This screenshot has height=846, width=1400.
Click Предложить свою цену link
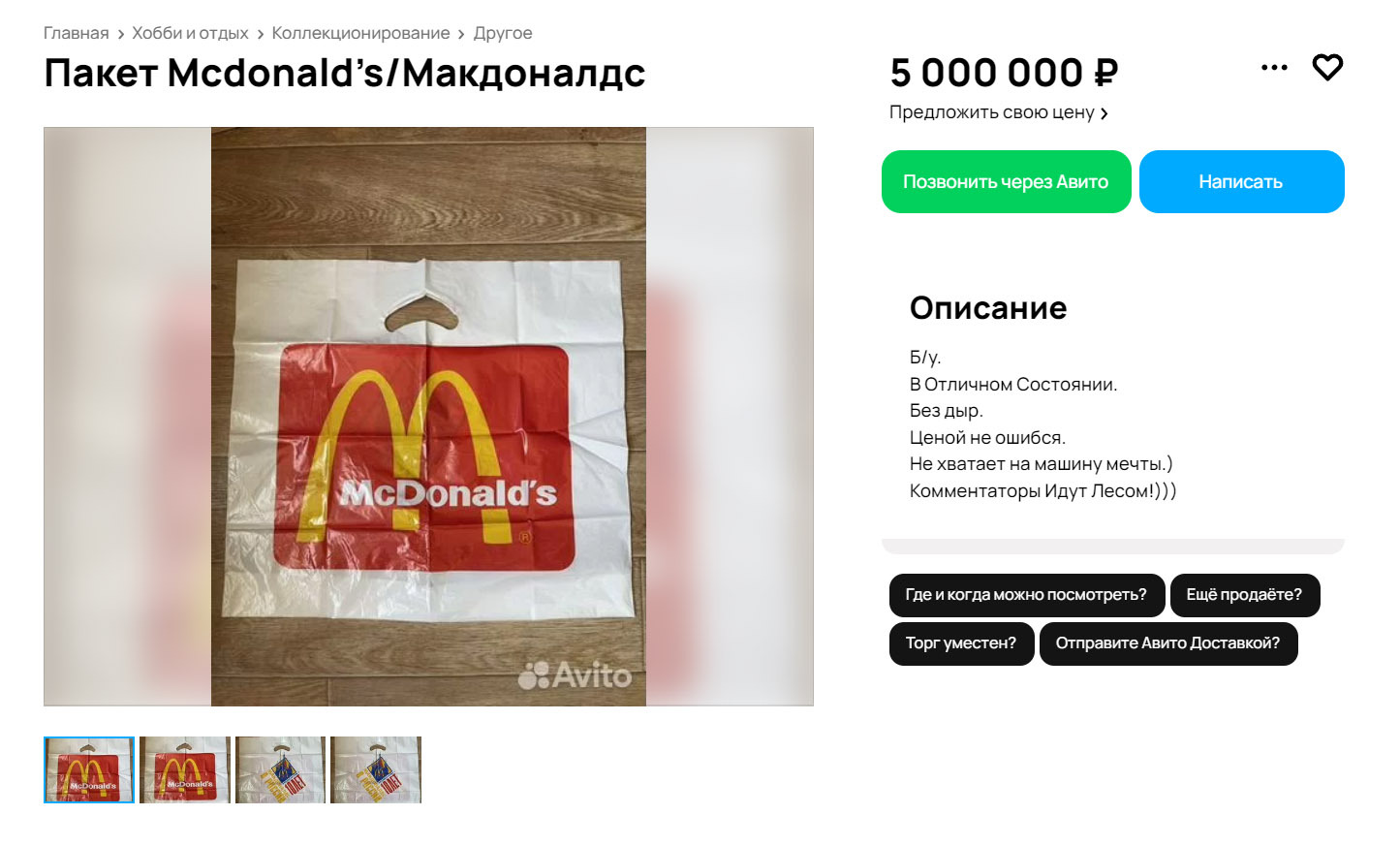click(x=992, y=112)
